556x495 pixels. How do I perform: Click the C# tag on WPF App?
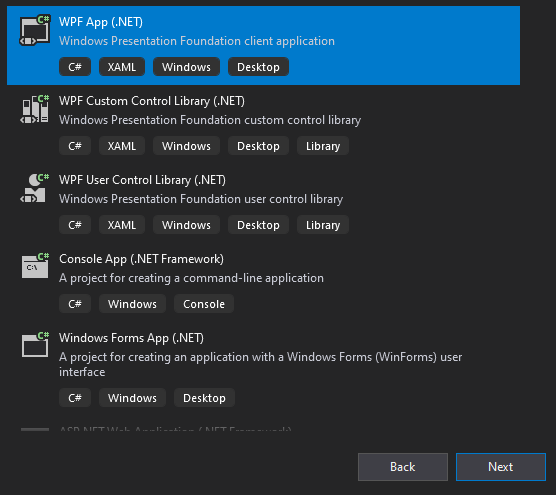pyautogui.click(x=75, y=67)
